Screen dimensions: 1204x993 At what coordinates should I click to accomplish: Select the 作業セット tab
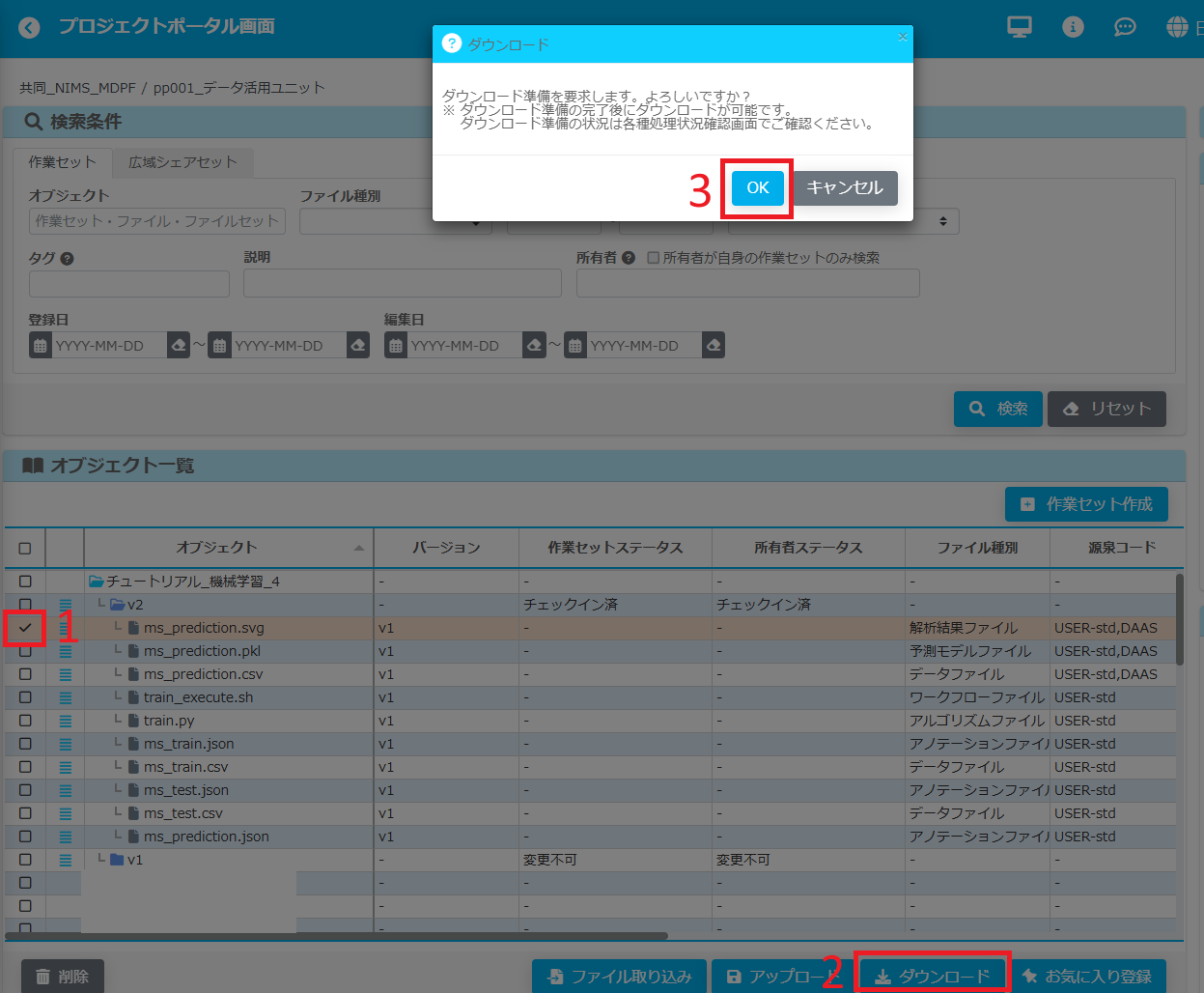tap(62, 162)
